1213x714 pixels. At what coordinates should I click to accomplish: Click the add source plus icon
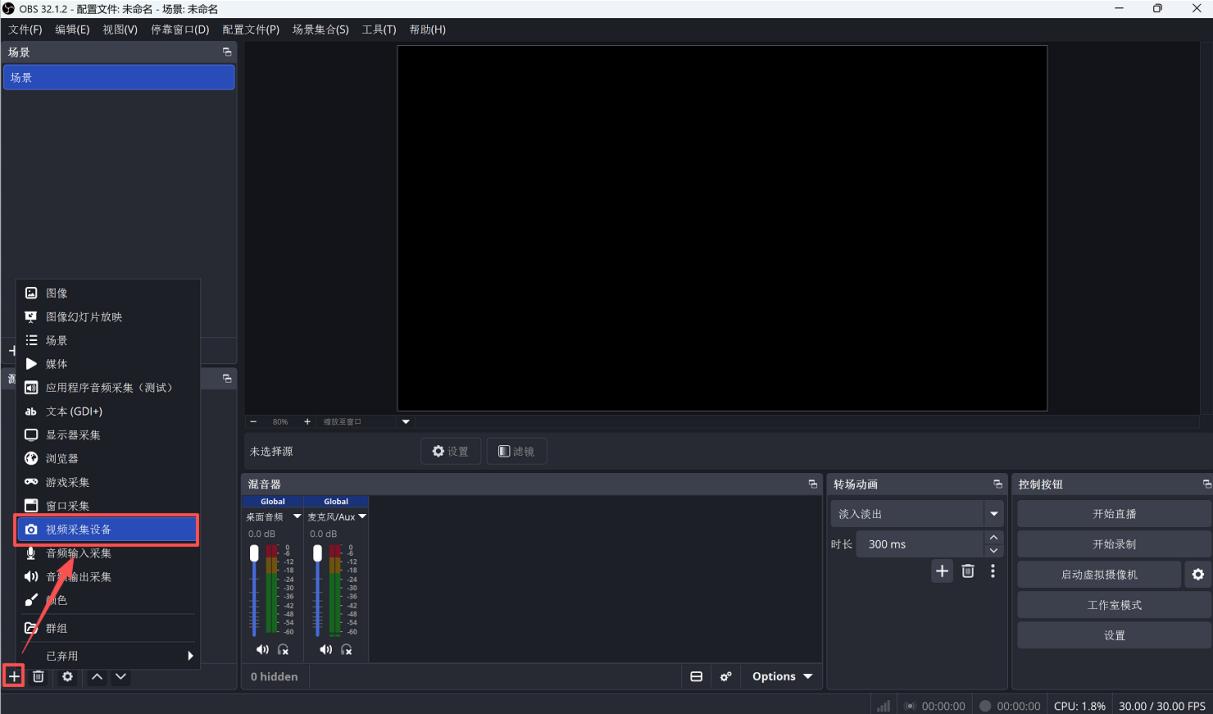(14, 677)
